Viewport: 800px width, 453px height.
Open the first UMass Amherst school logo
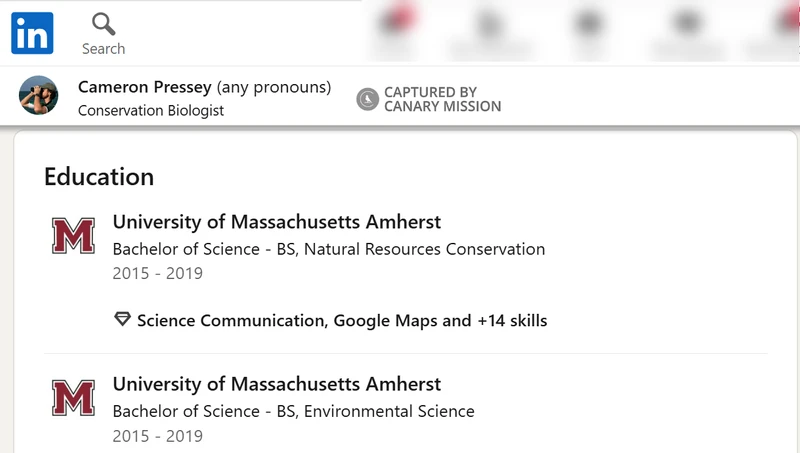click(73, 235)
